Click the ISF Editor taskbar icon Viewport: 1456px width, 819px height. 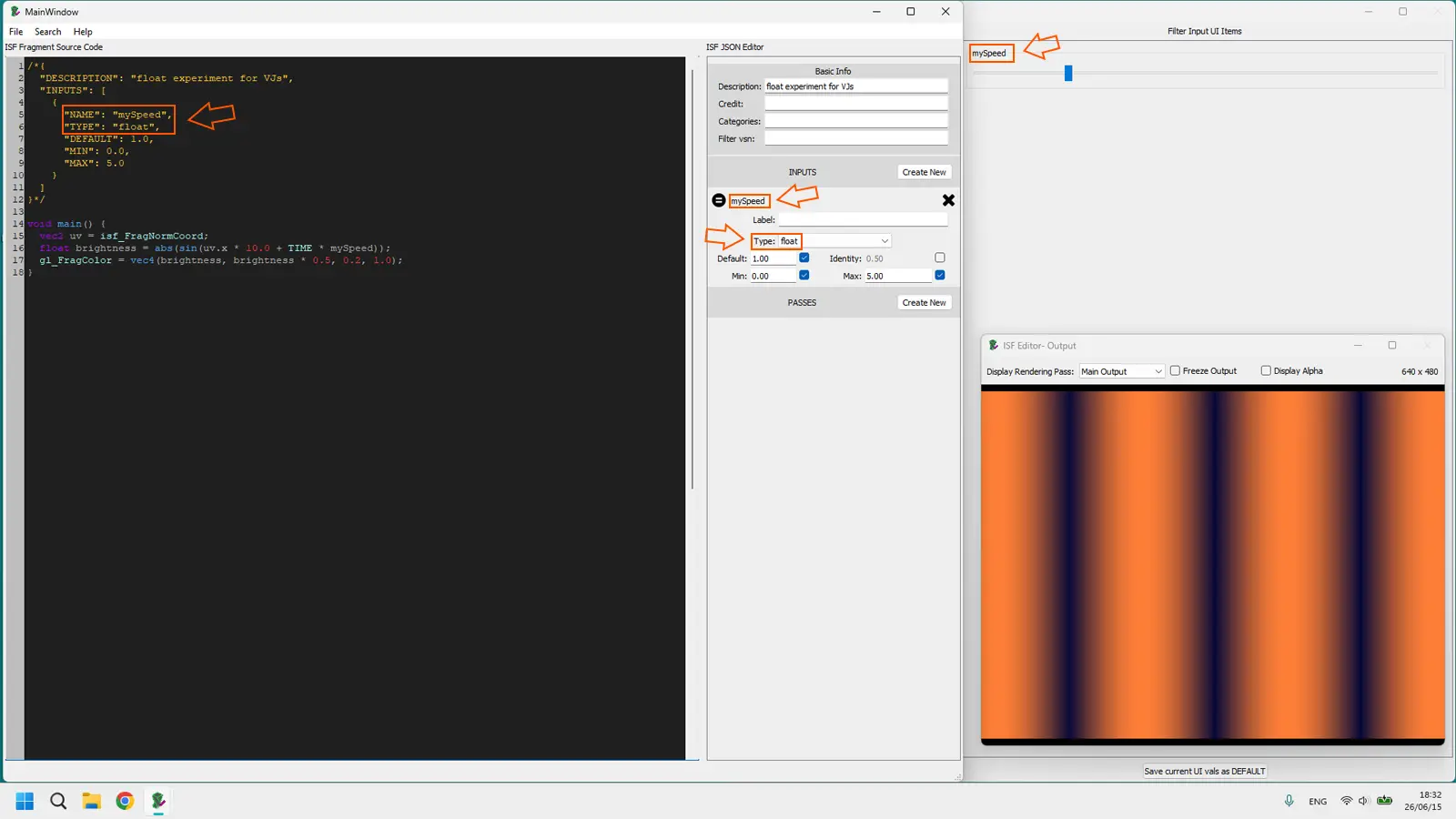click(x=158, y=801)
